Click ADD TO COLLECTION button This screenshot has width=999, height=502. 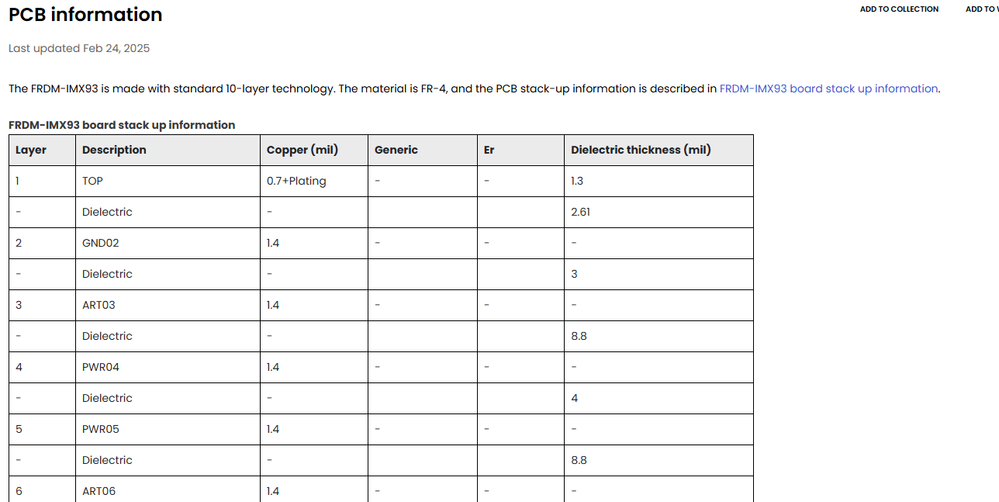coord(898,9)
